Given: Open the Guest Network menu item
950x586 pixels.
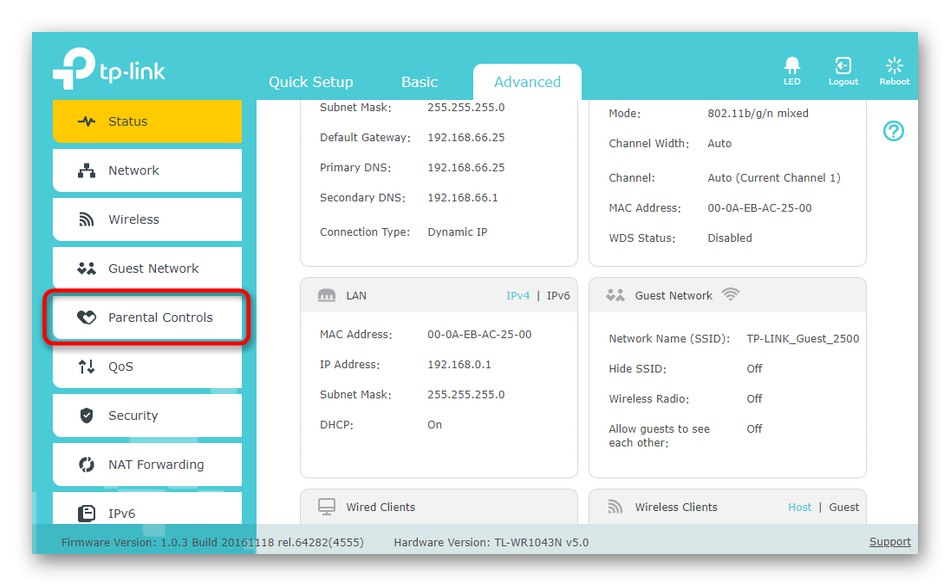Looking at the screenshot, I should pos(147,268).
